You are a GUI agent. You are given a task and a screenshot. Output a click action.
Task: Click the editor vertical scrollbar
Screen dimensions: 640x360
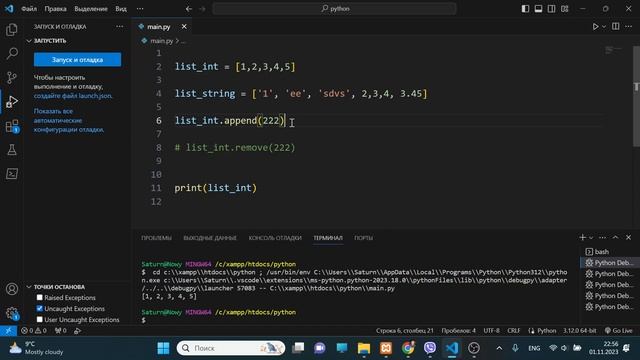(636, 96)
